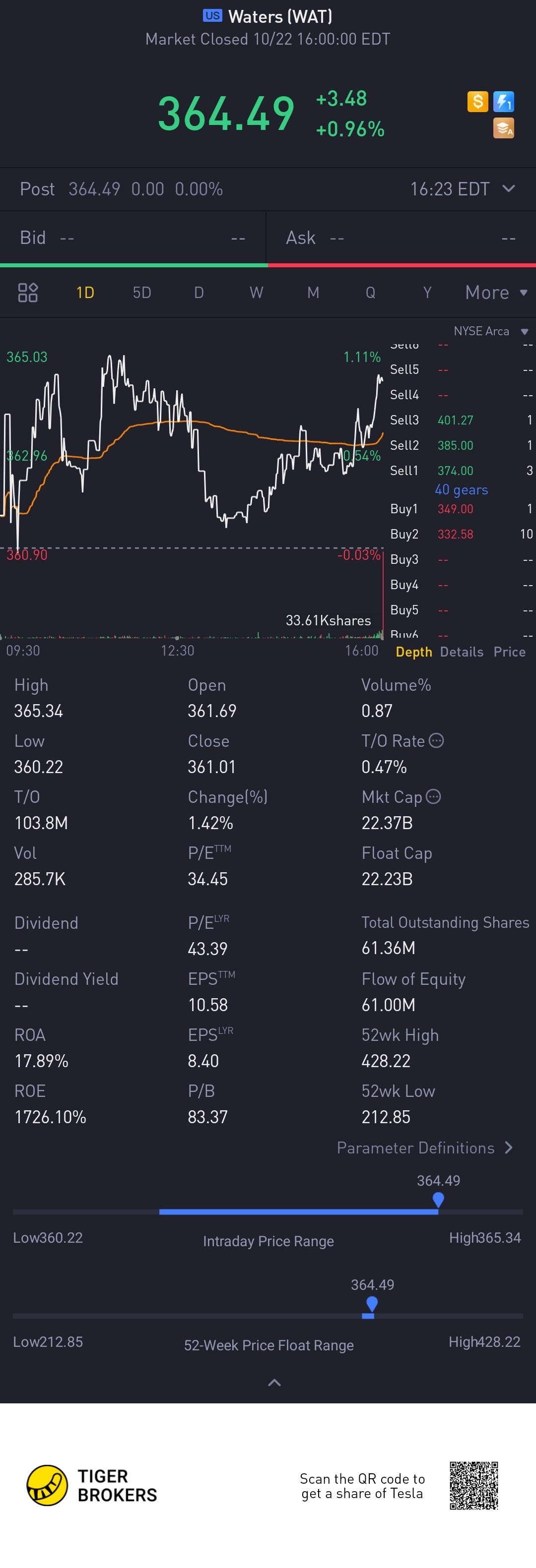Tap the Tesla share QR code
This screenshot has width=536, height=1568.
[474, 1485]
